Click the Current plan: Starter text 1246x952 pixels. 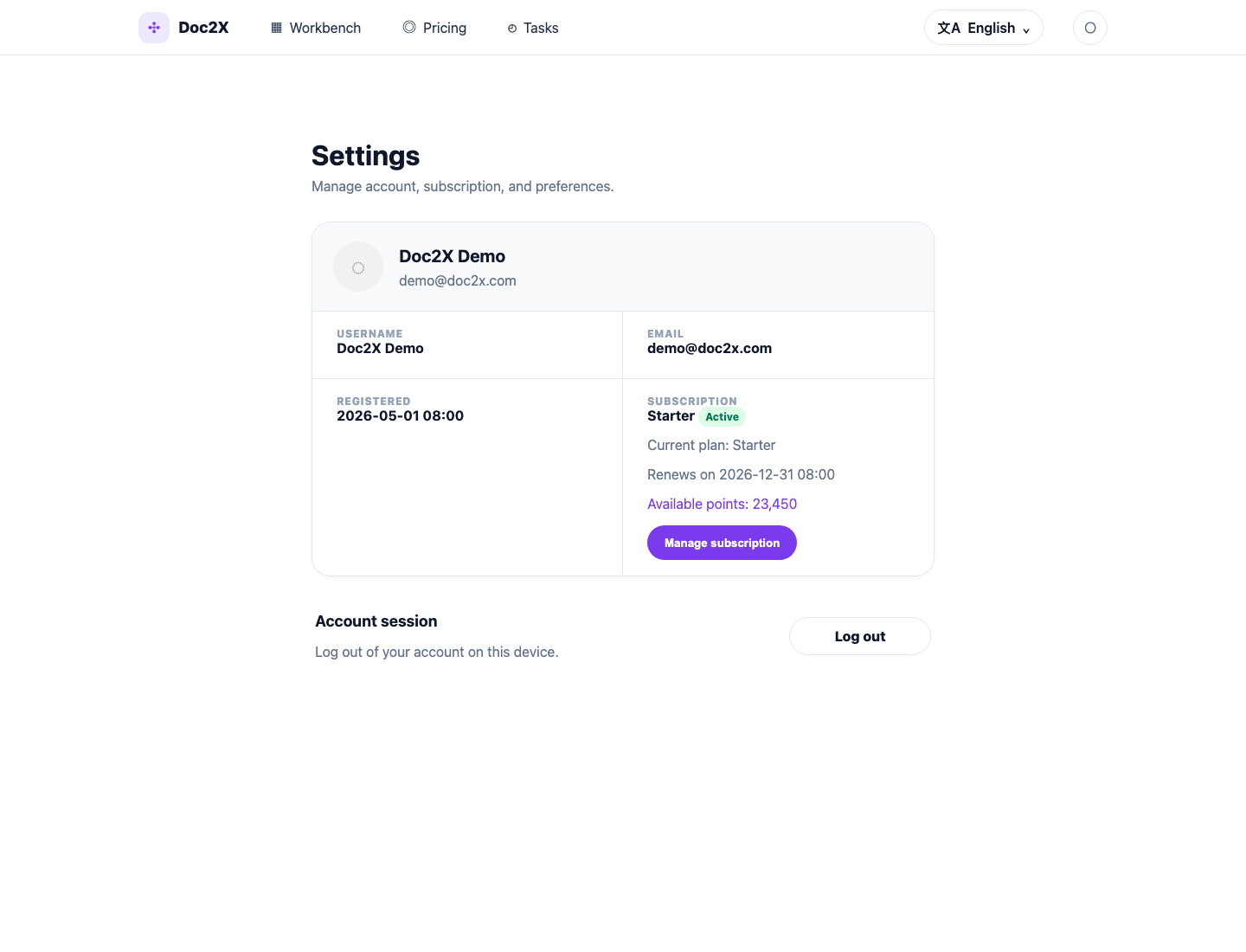[x=711, y=445]
